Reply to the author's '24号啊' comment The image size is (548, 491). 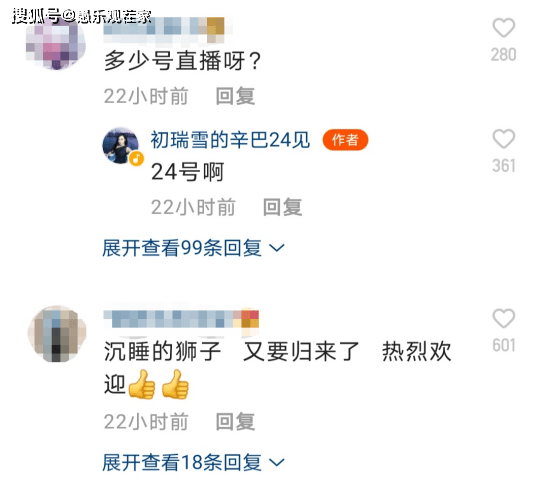pyautogui.click(x=282, y=207)
